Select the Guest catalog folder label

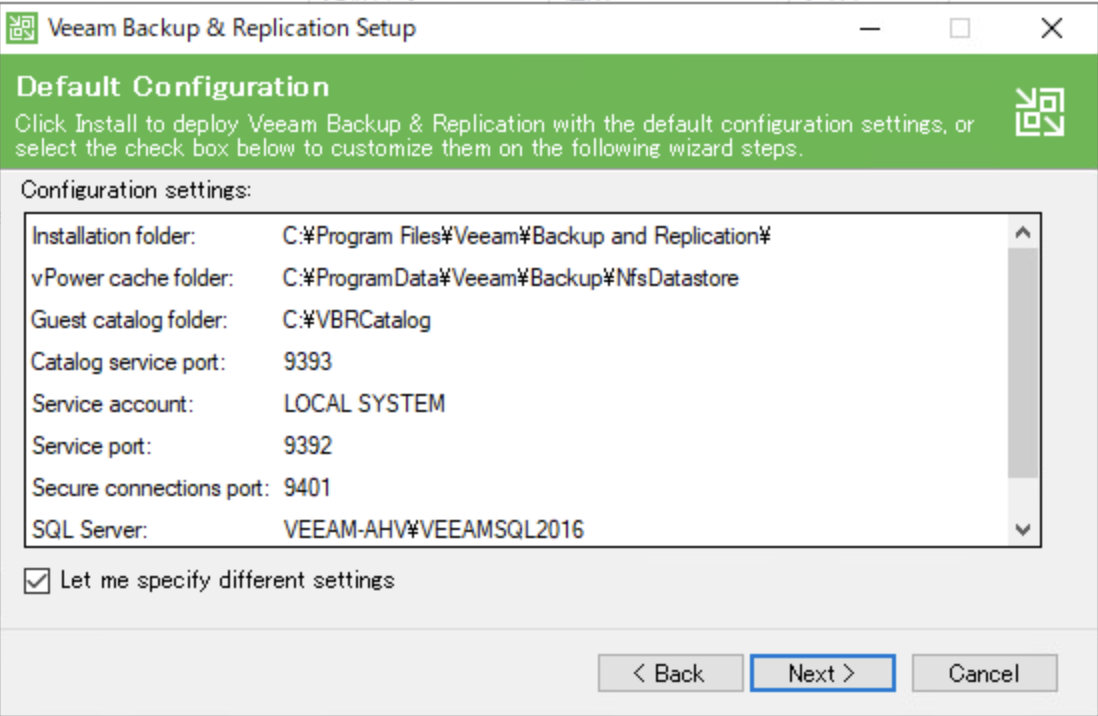130,320
